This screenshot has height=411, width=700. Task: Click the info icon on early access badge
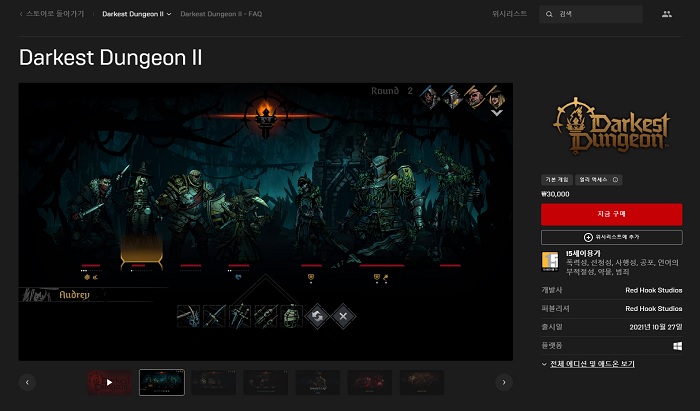pos(615,180)
